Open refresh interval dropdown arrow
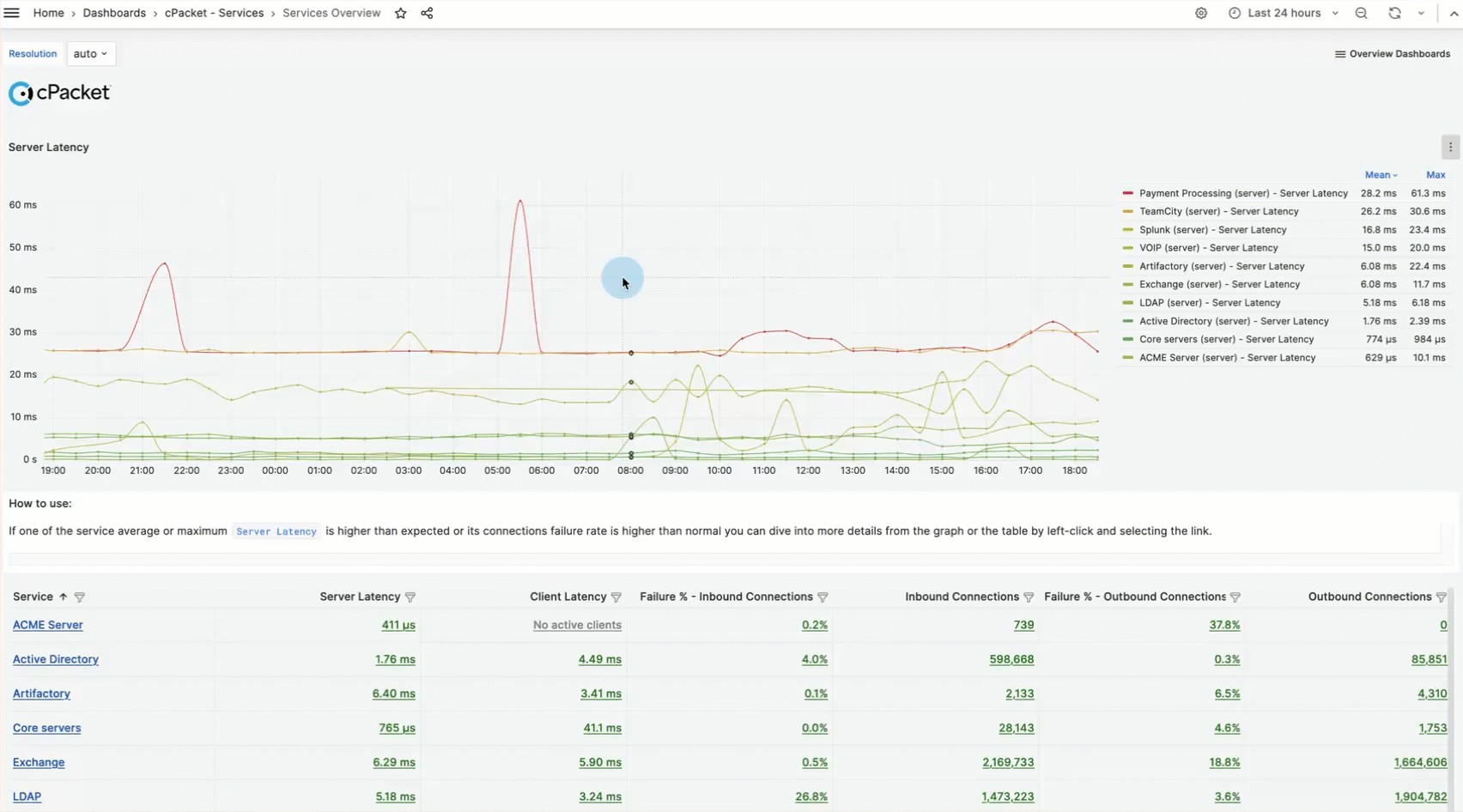1463x812 pixels. (1421, 13)
